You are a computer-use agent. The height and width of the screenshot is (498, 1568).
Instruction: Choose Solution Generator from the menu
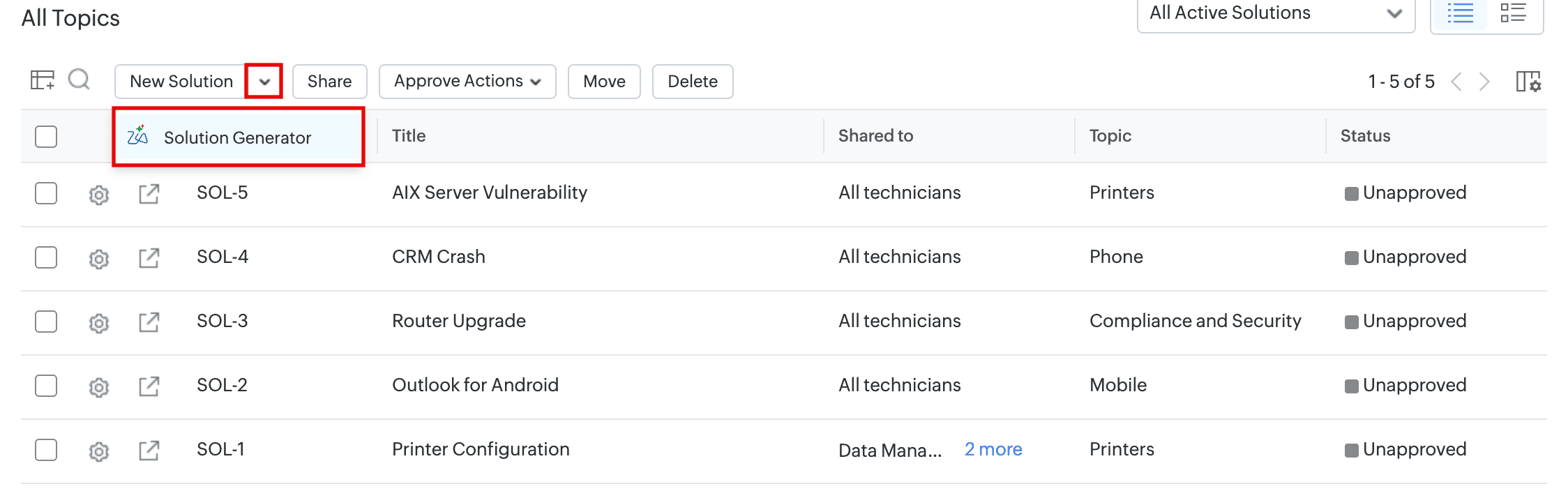(x=237, y=137)
